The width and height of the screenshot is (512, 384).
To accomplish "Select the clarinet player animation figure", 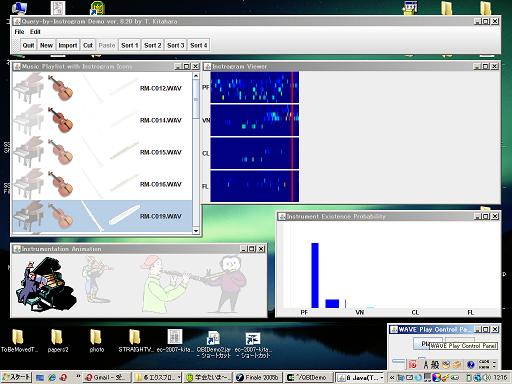I will 166,283.
